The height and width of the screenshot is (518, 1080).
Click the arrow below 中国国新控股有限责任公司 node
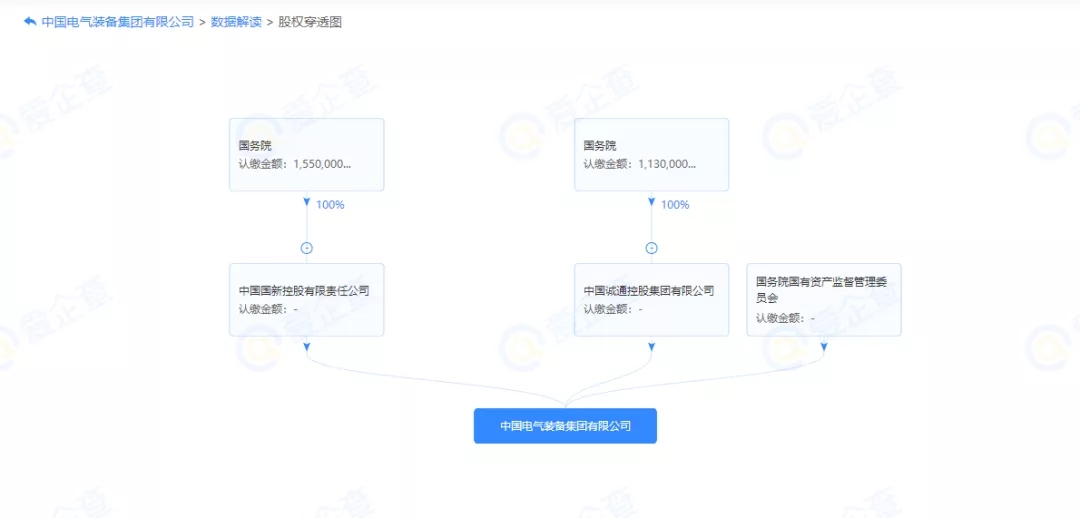[x=307, y=347]
